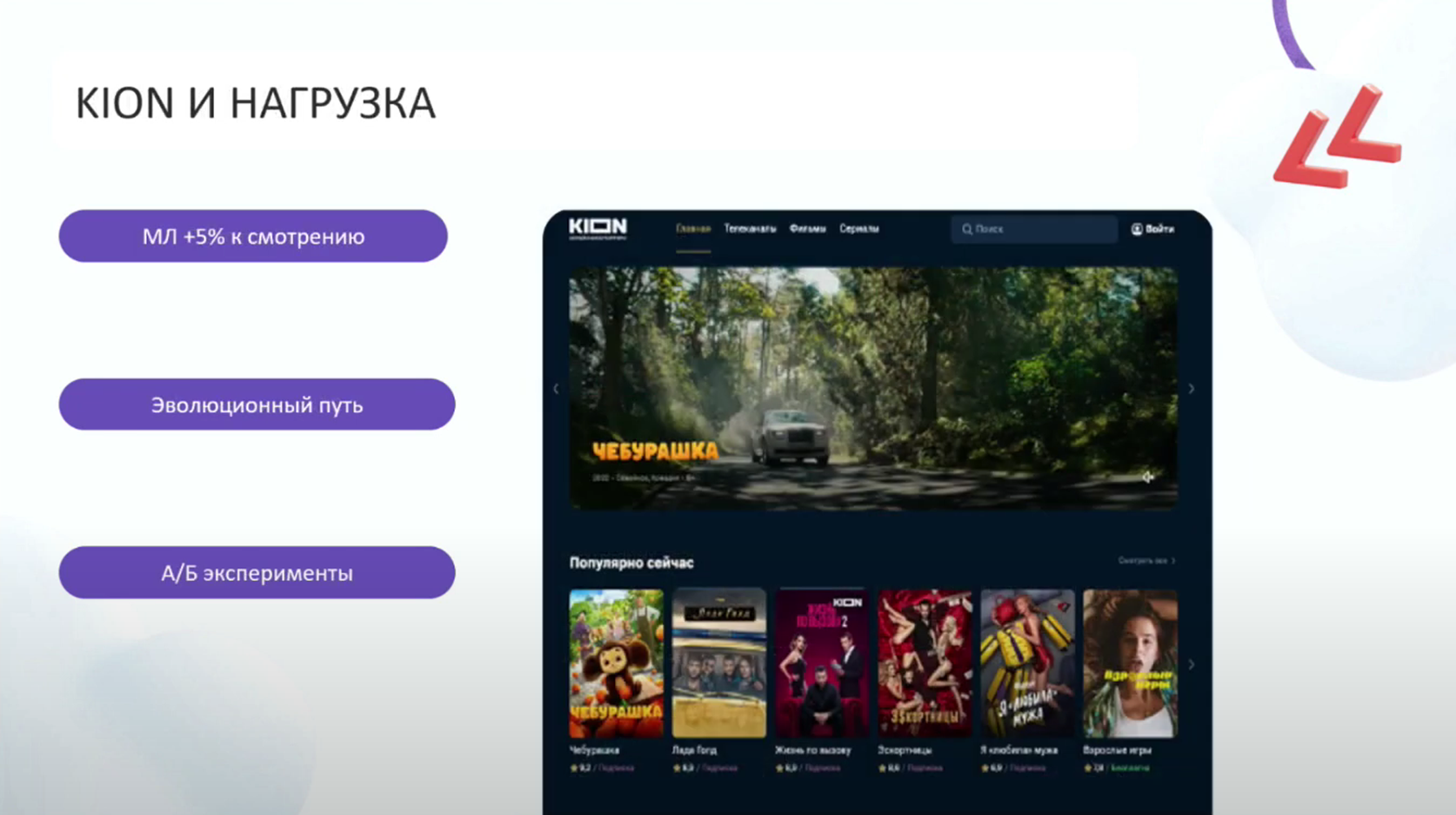Open the Главная tab
The image size is (1456, 815).
[x=693, y=229]
